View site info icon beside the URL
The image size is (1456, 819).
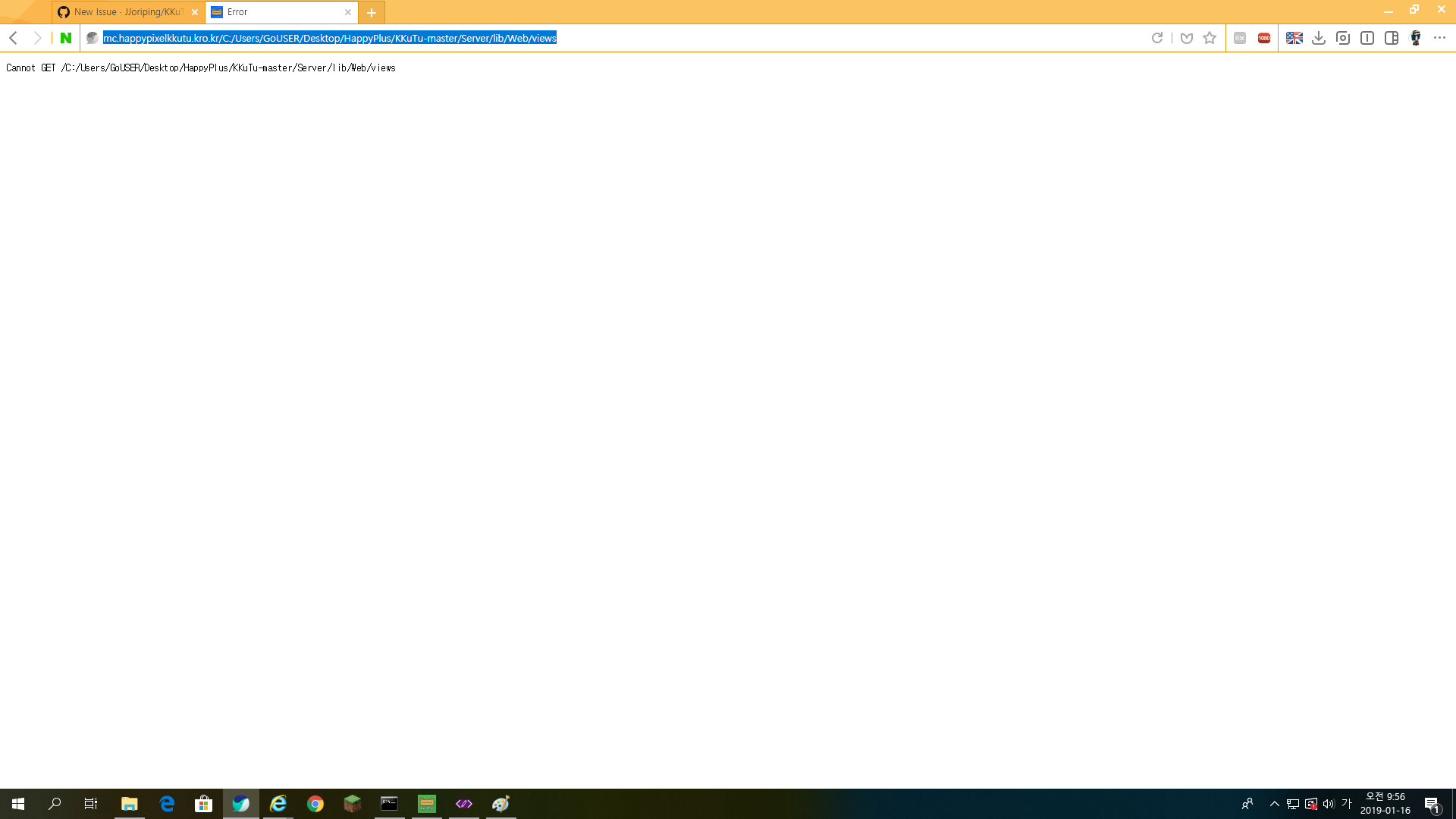coord(93,38)
